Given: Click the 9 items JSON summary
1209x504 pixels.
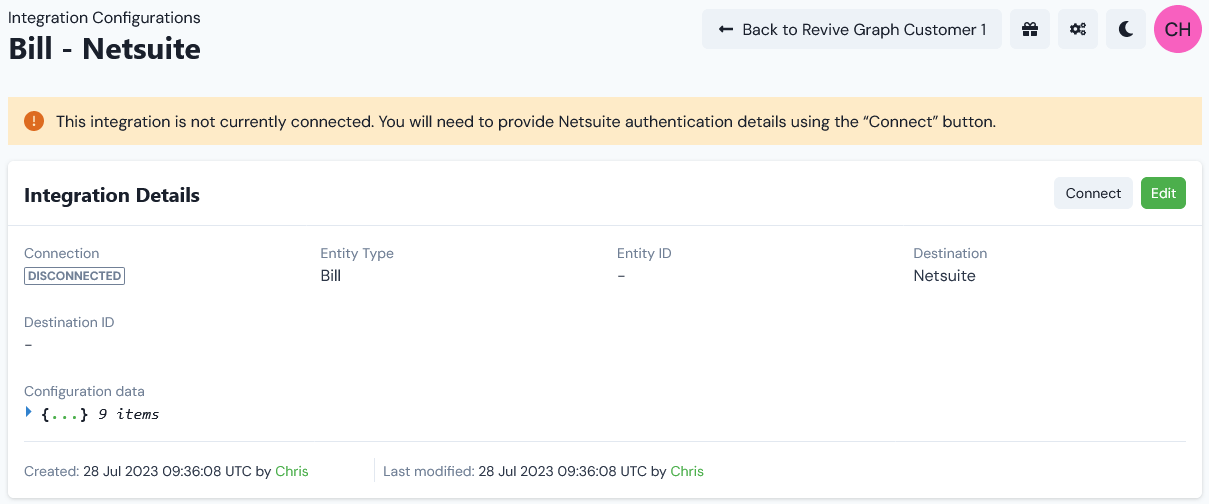Looking at the screenshot, I should click(x=128, y=414).
